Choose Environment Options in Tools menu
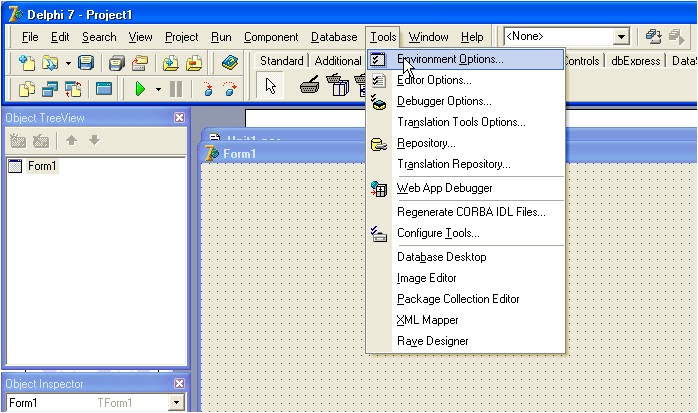This screenshot has width=698, height=413. pyautogui.click(x=466, y=59)
